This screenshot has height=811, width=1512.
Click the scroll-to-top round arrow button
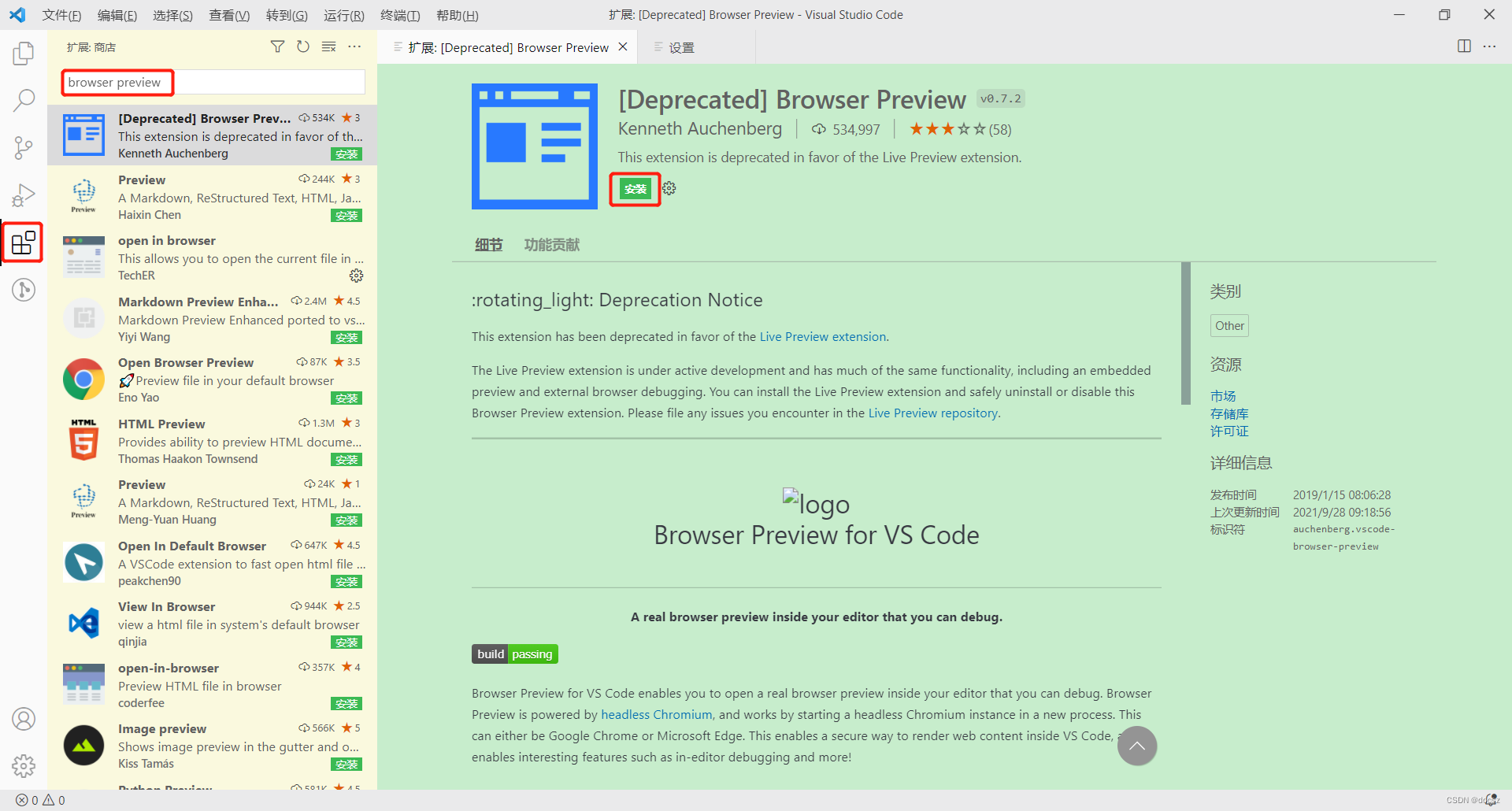(1137, 746)
